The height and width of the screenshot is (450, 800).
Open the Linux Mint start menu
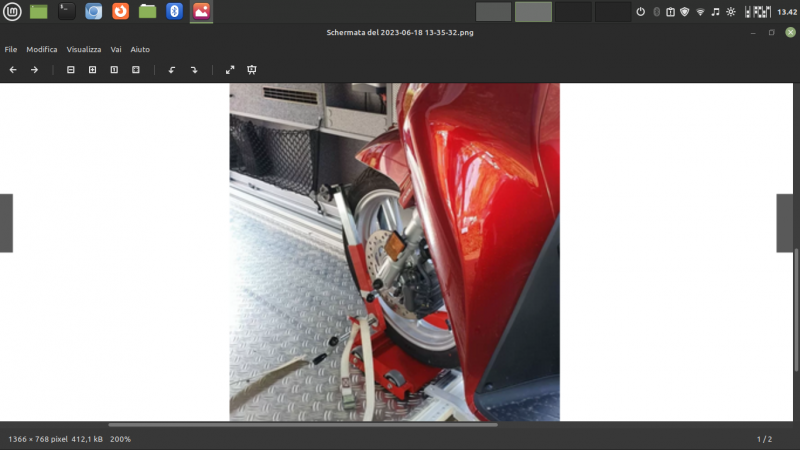click(x=13, y=12)
